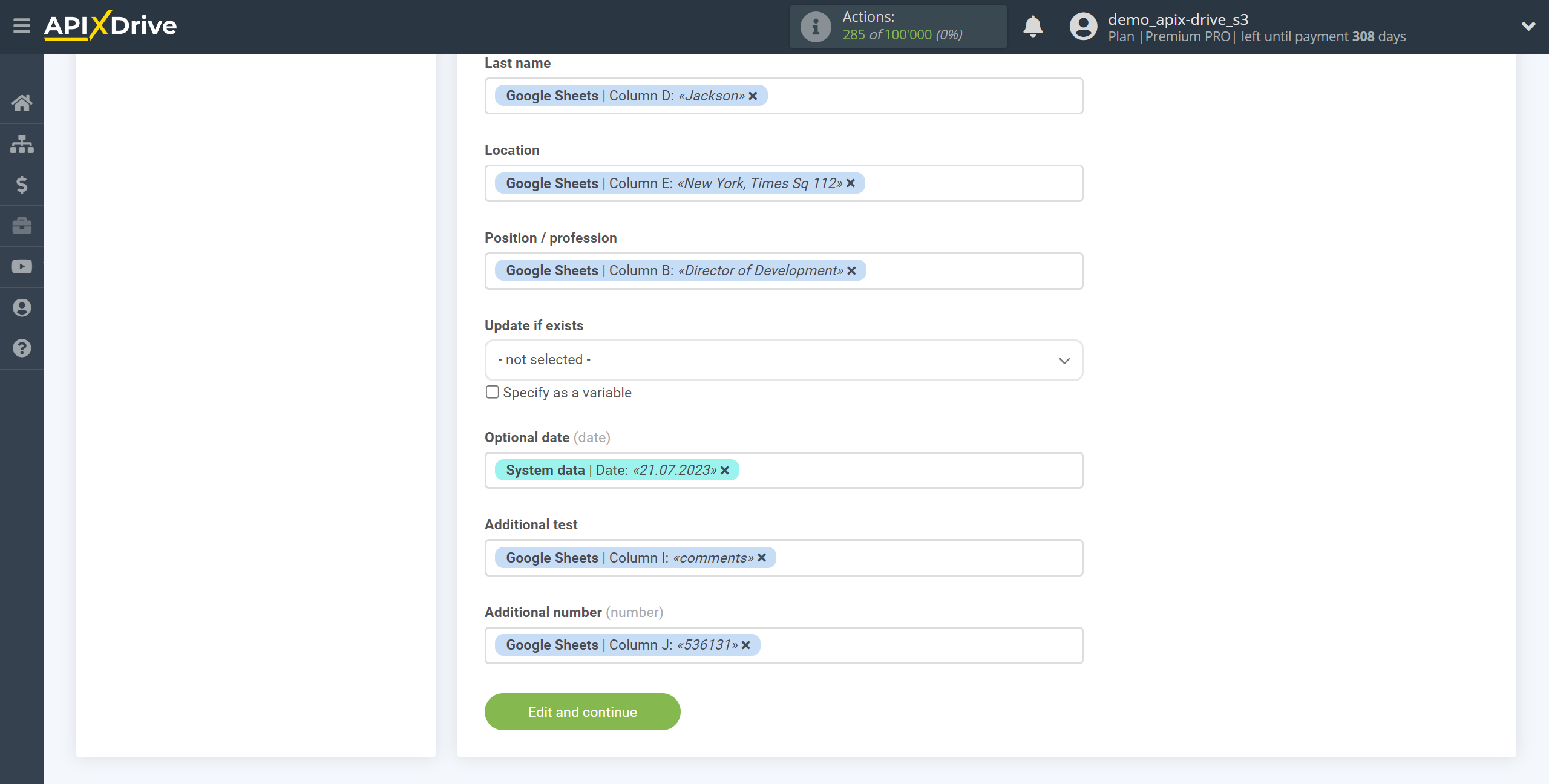Remove Column E location tag with X
This screenshot has height=784, width=1549.
(852, 183)
